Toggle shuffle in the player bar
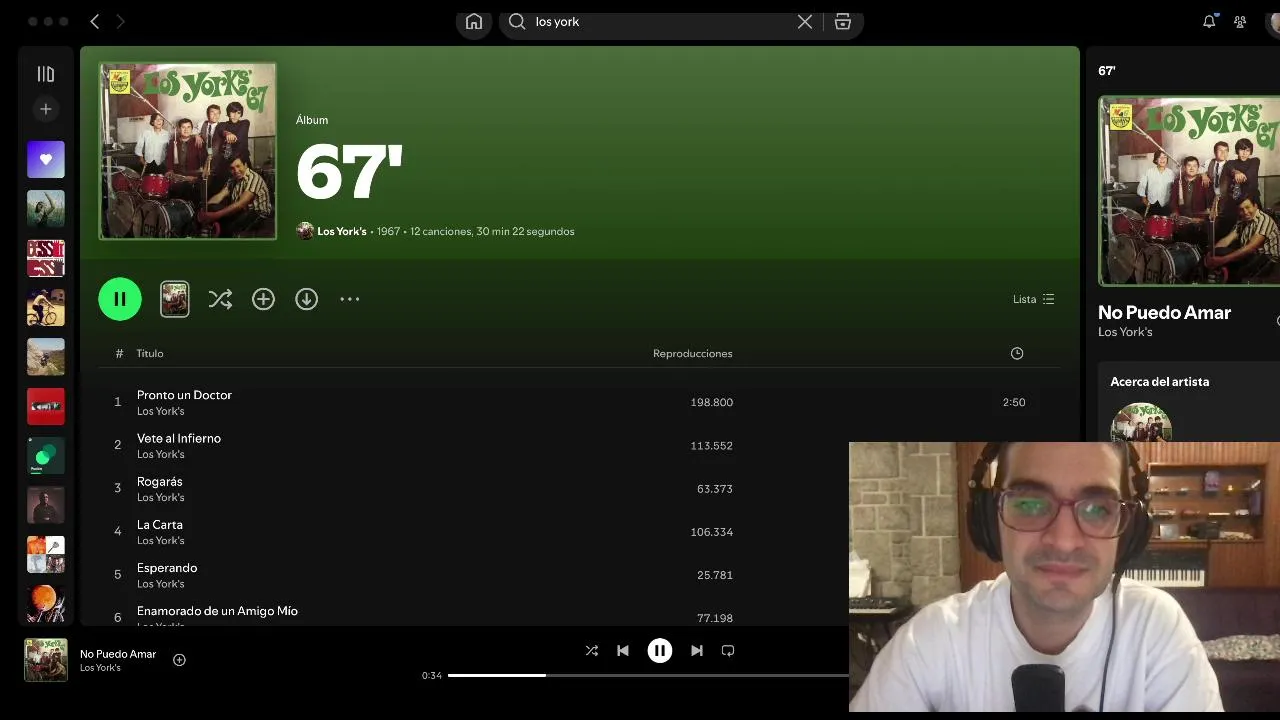Screen dimensions: 1280x720 pyautogui.click(x=592, y=650)
